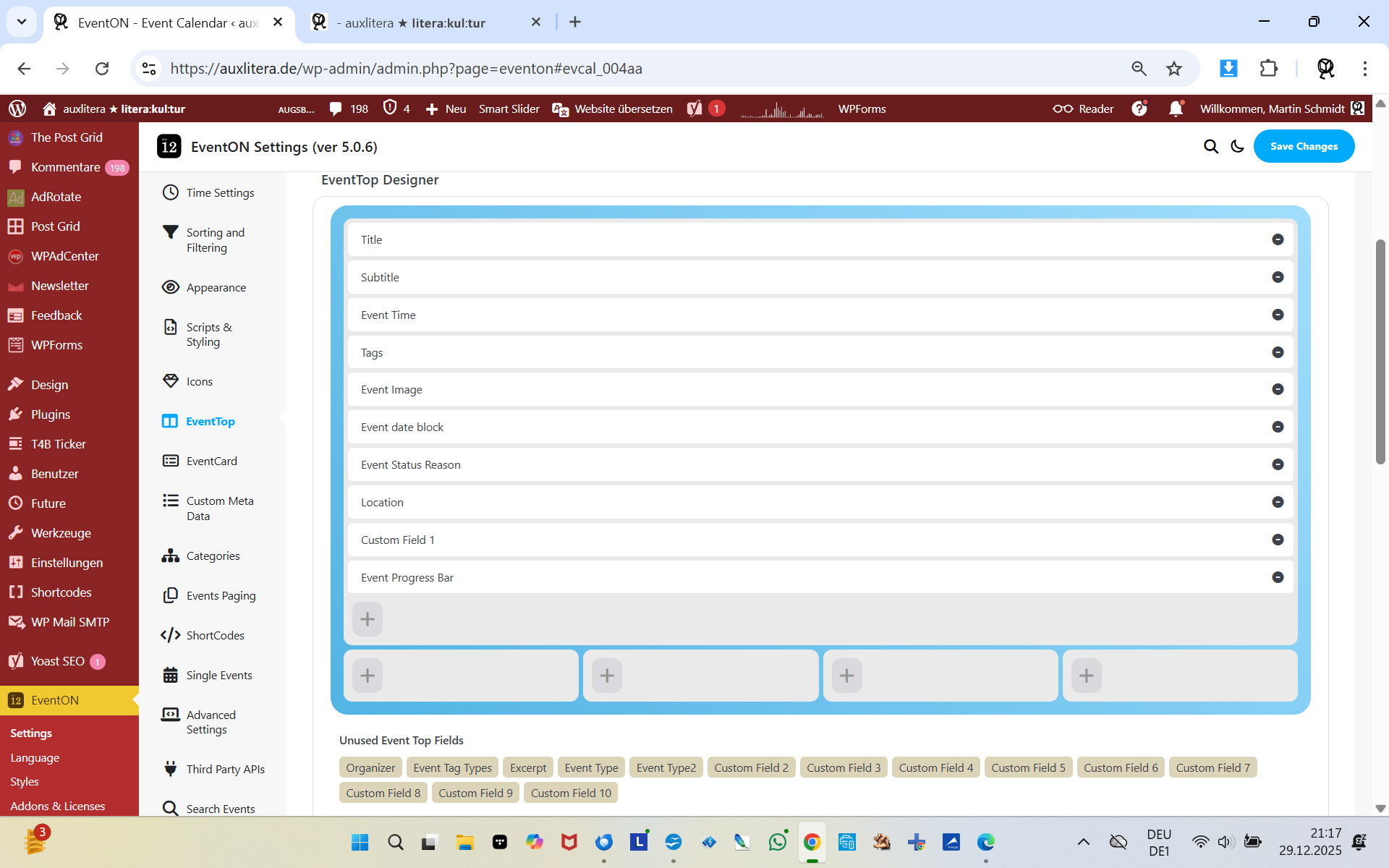Image resolution: width=1389 pixels, height=868 pixels.
Task: Remove the Tags field minus icon
Action: pos(1278,352)
